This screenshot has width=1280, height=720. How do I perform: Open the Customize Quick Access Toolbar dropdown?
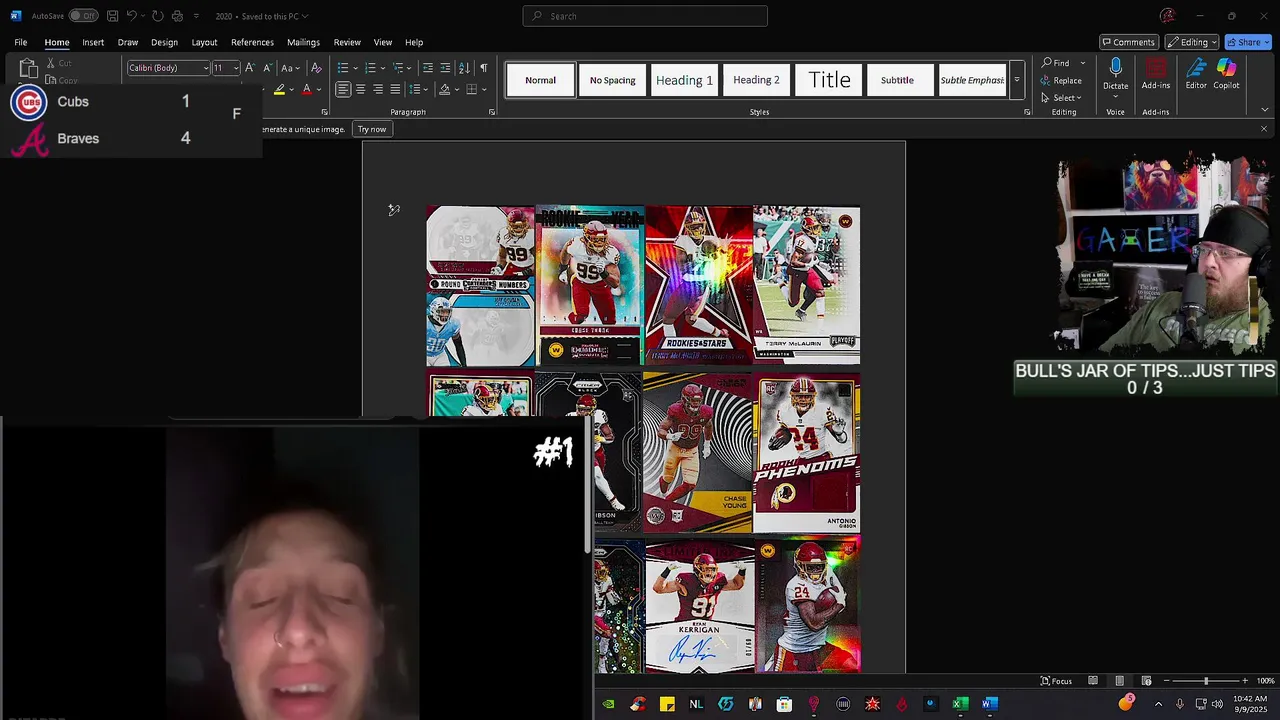(x=196, y=16)
